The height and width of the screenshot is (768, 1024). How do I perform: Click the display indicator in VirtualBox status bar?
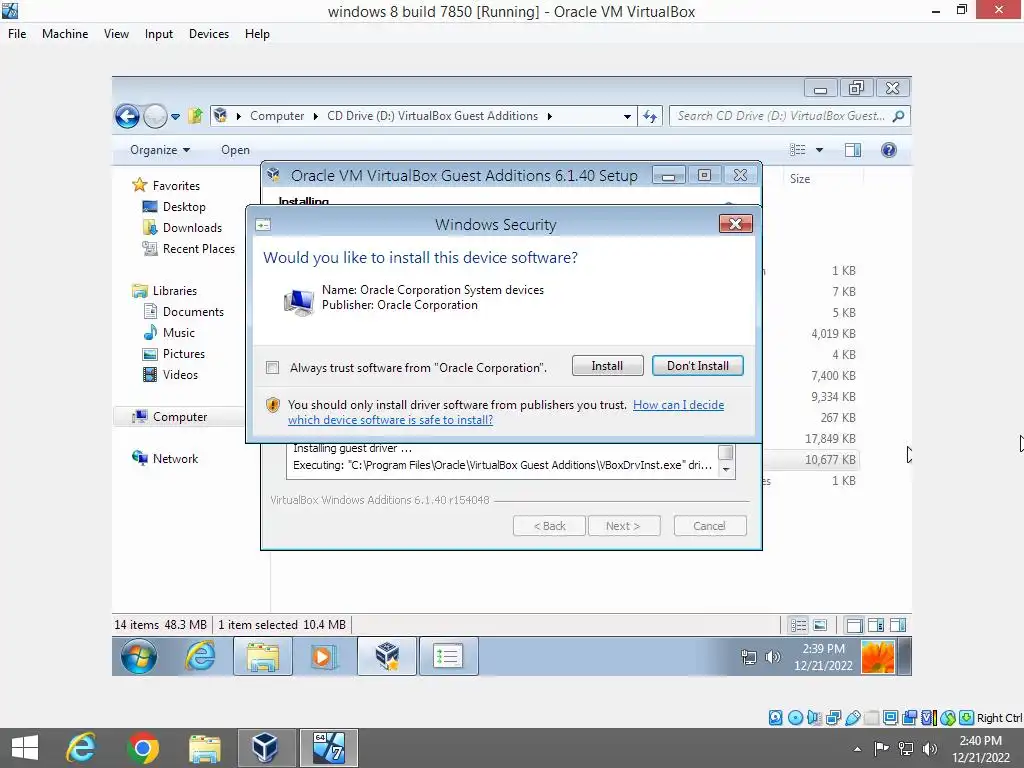890,718
